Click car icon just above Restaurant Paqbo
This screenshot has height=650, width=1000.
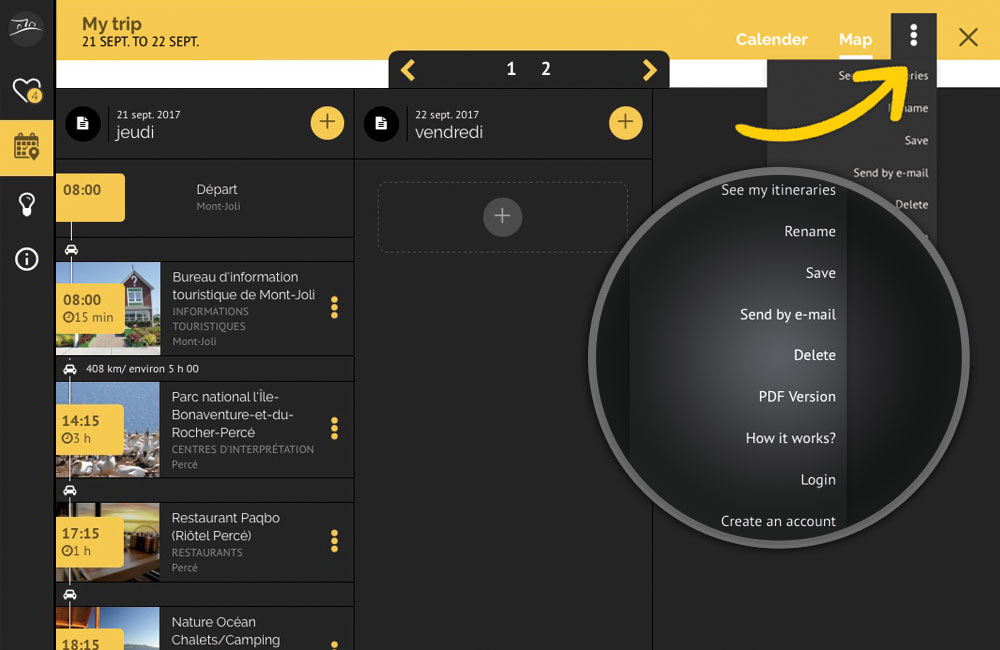pos(70,490)
